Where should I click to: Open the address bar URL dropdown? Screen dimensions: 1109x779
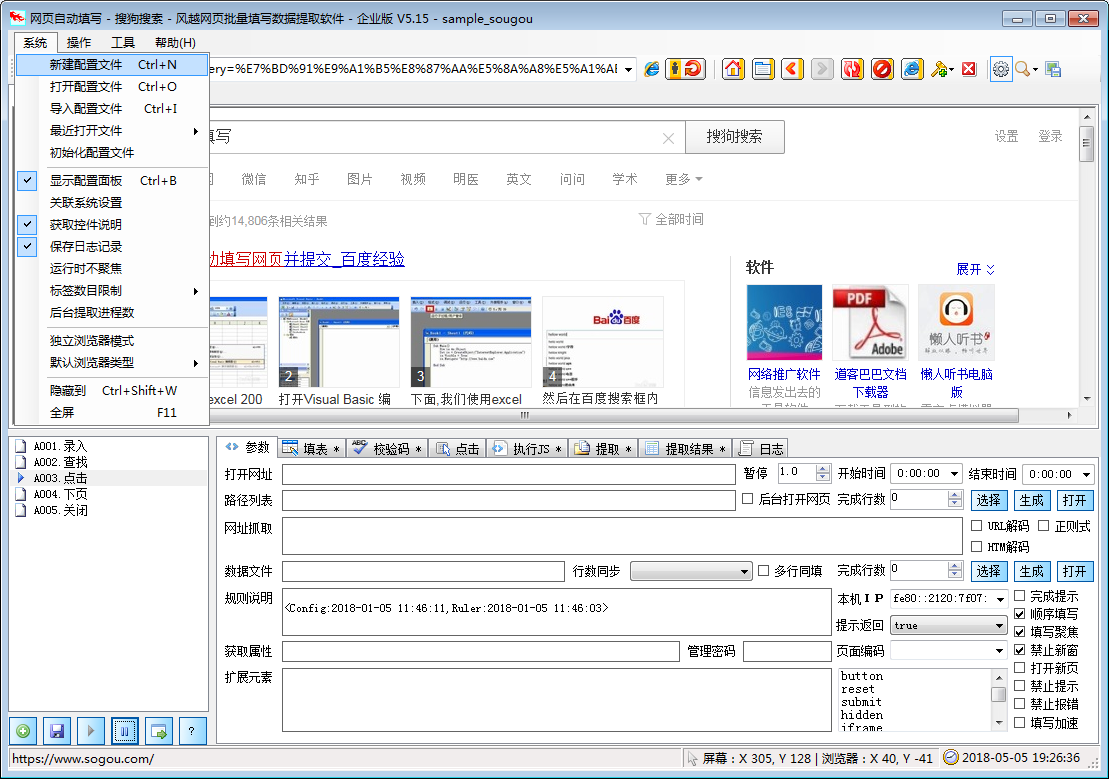[x=628, y=69]
